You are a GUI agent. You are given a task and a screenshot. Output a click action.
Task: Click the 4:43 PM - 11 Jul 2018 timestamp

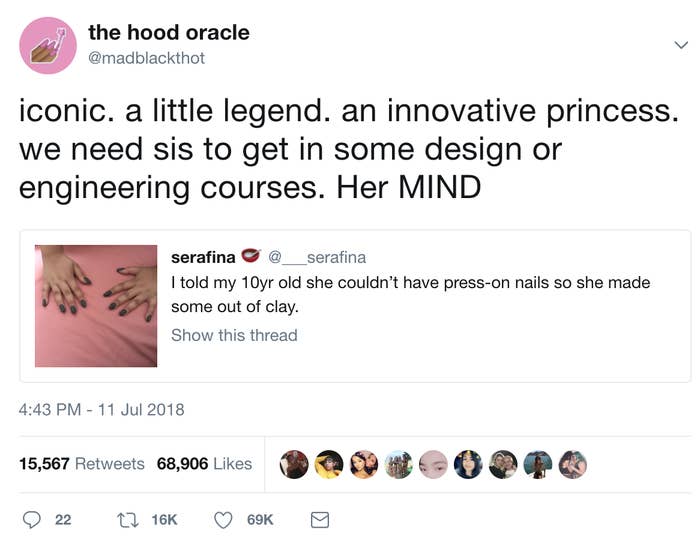point(101,410)
